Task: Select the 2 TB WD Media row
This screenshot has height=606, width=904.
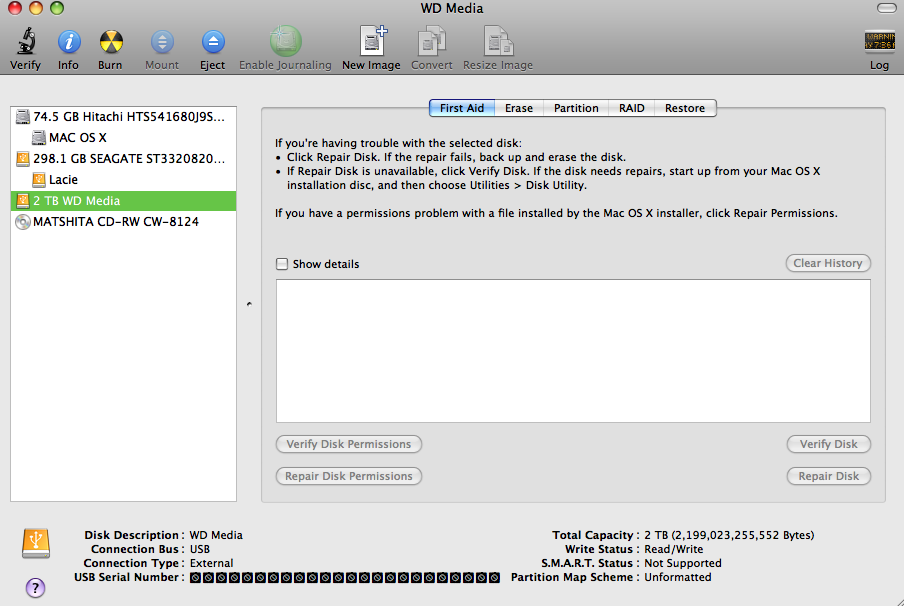Action: tap(123, 201)
